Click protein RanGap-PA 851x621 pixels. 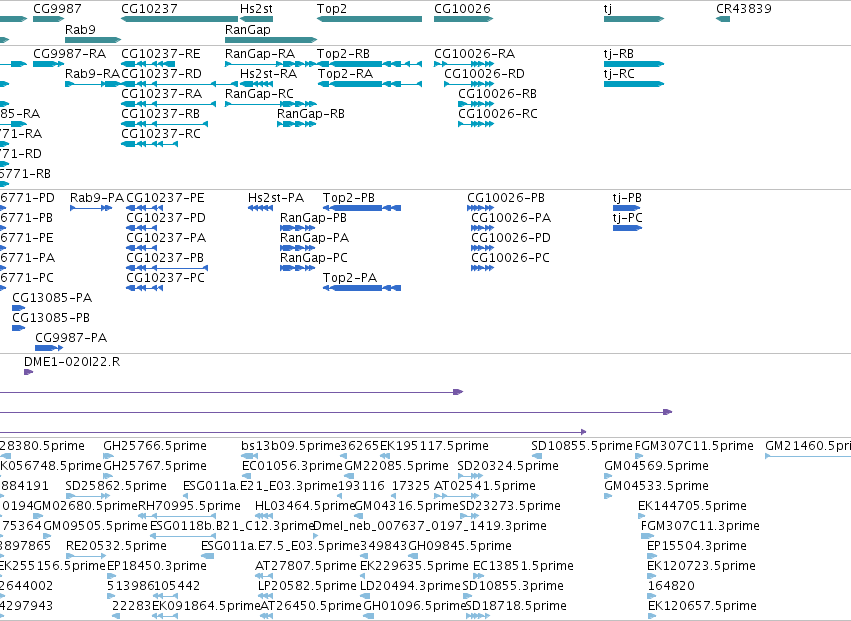pyautogui.click(x=315, y=238)
